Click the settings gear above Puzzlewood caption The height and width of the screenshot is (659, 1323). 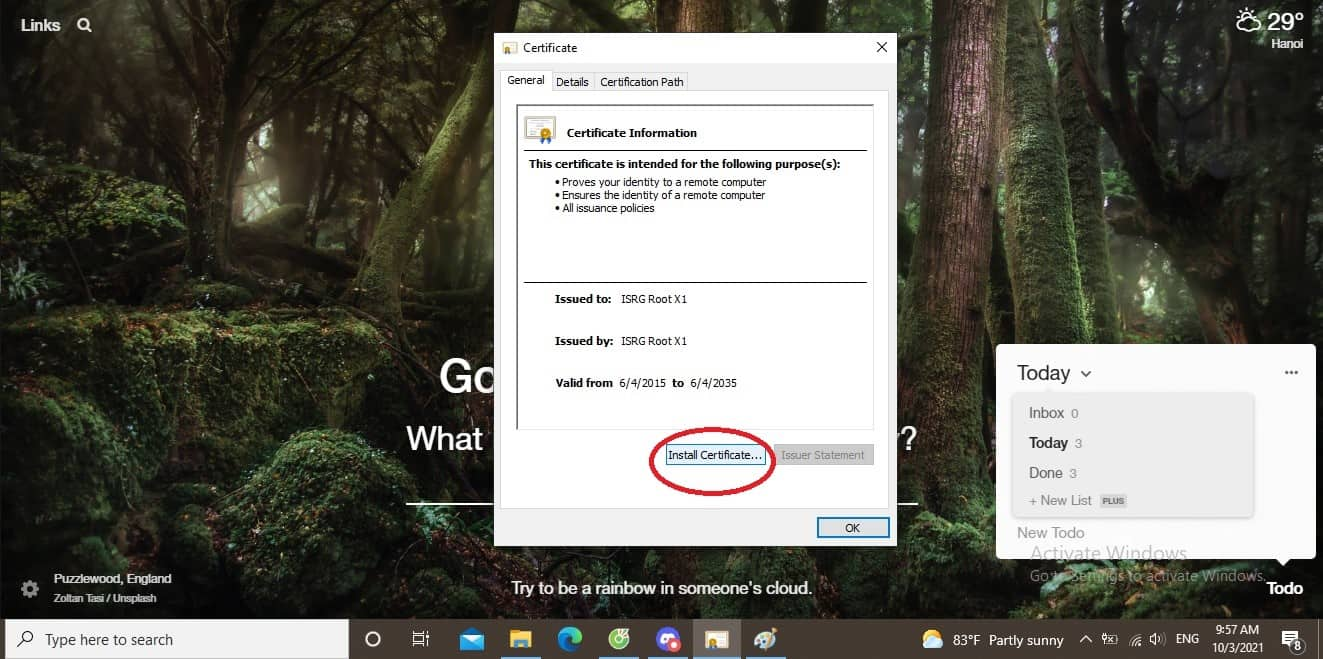[x=29, y=590]
